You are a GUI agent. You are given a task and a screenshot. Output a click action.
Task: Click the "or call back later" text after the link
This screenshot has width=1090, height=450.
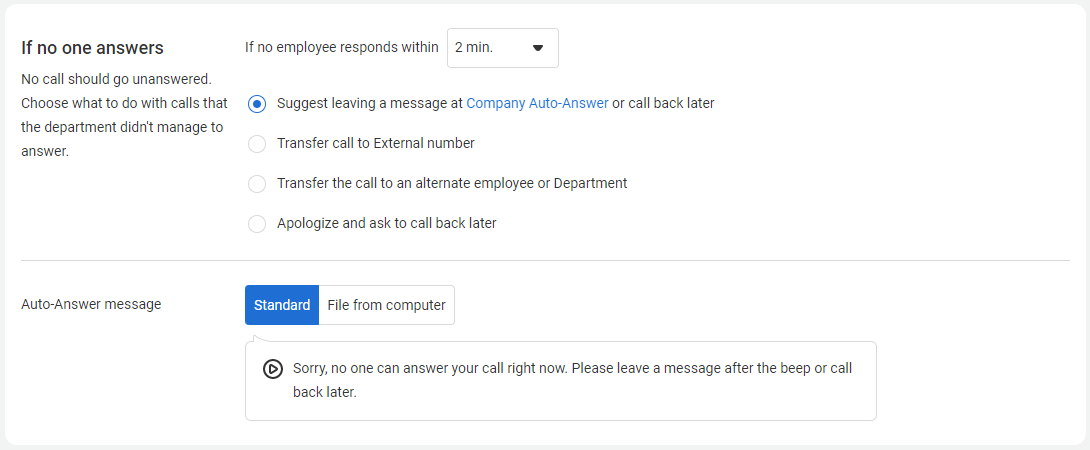(x=663, y=103)
